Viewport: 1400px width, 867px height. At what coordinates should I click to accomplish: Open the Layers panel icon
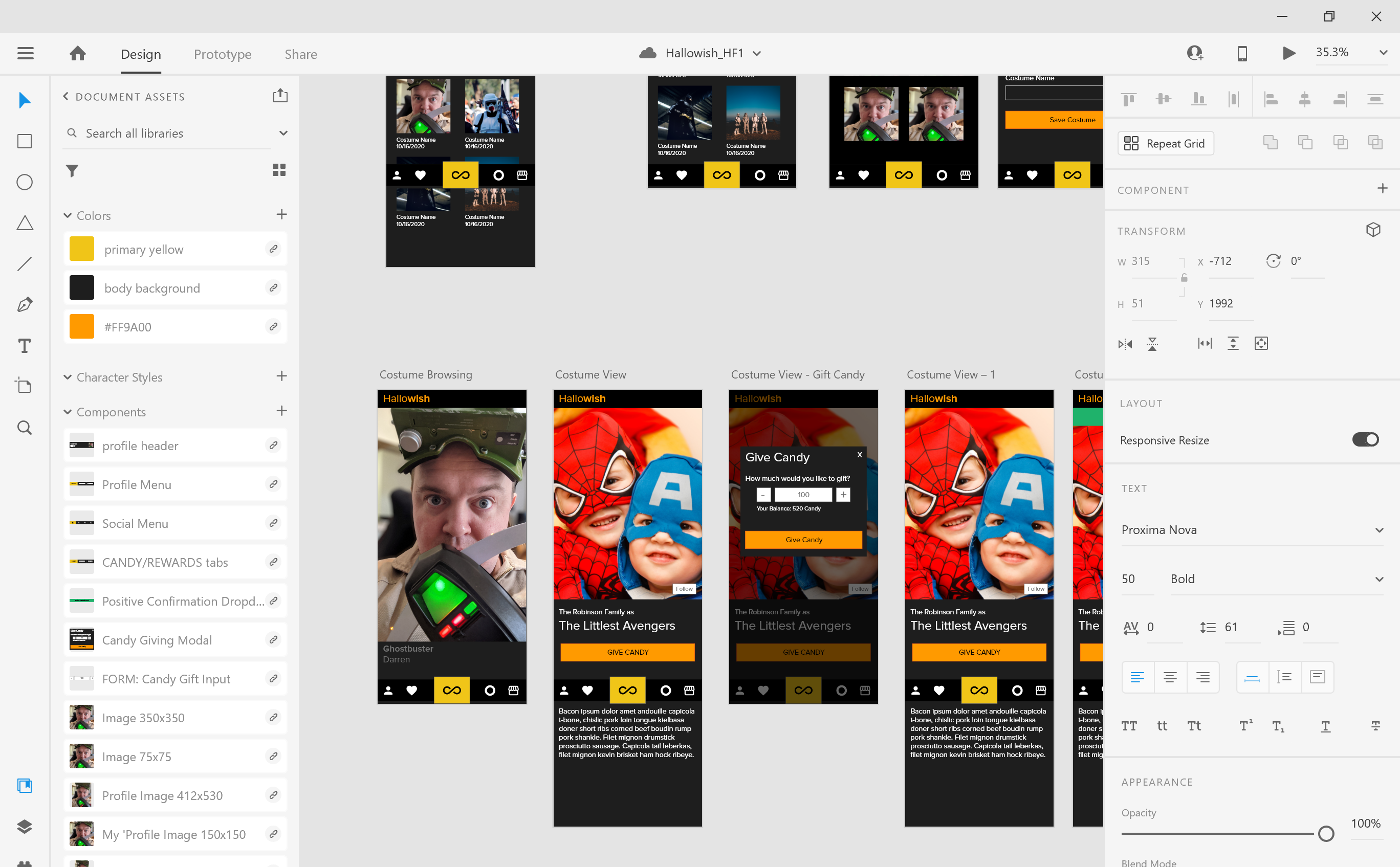tap(24, 826)
